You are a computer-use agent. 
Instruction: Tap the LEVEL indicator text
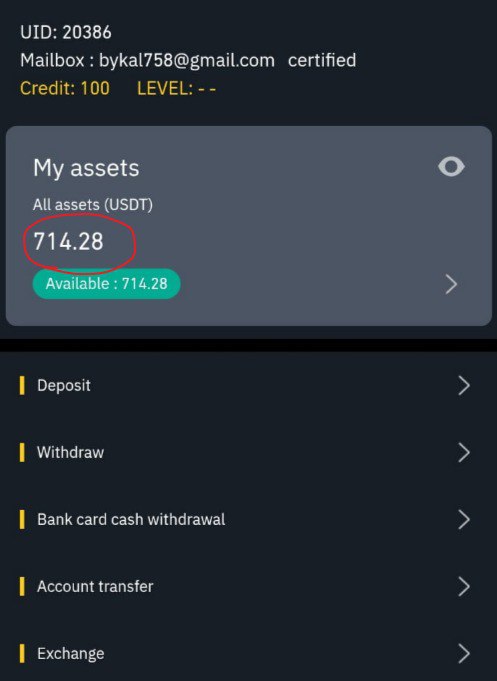[x=176, y=89]
